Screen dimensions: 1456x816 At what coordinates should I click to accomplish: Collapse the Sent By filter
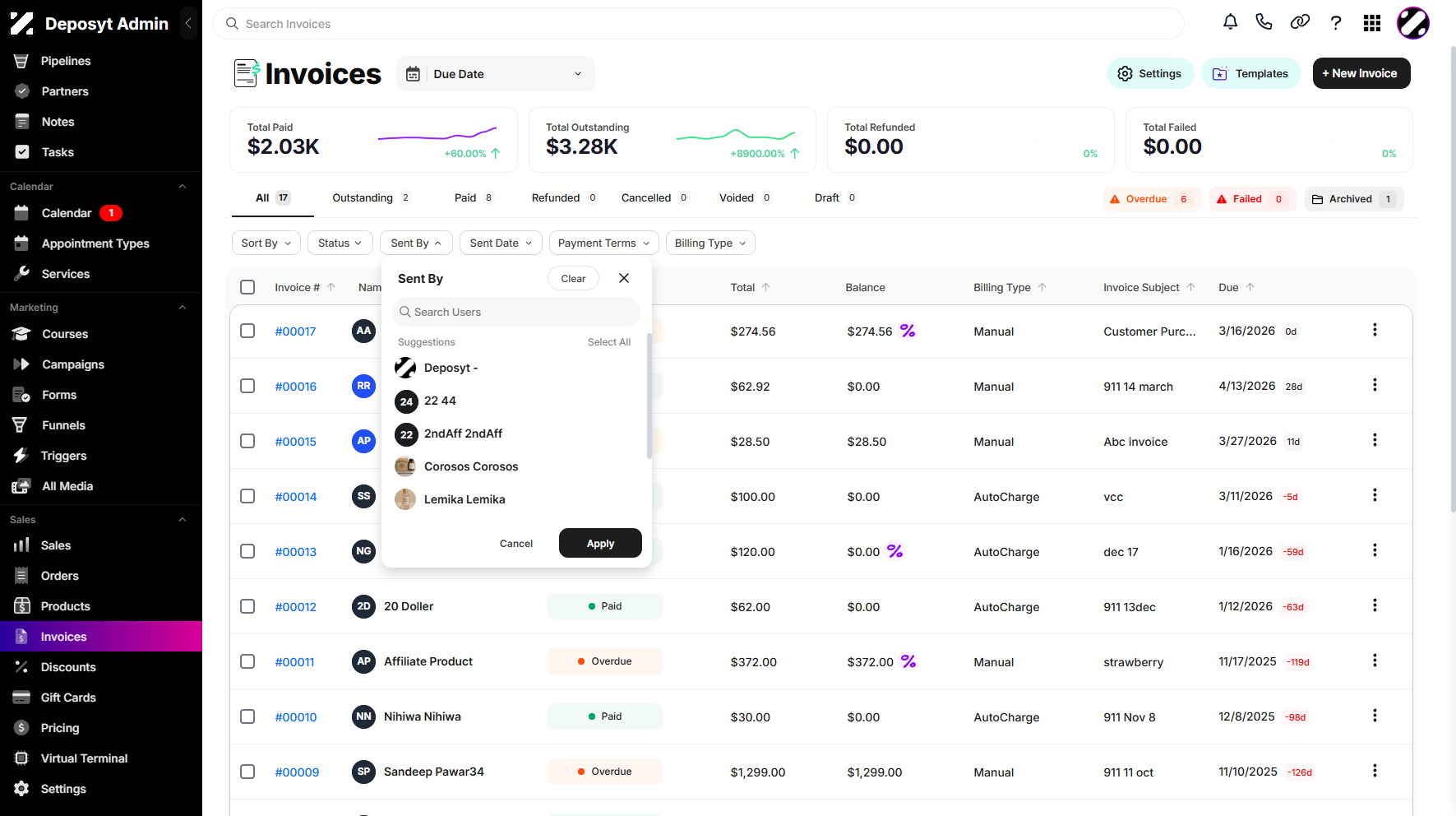coord(416,243)
